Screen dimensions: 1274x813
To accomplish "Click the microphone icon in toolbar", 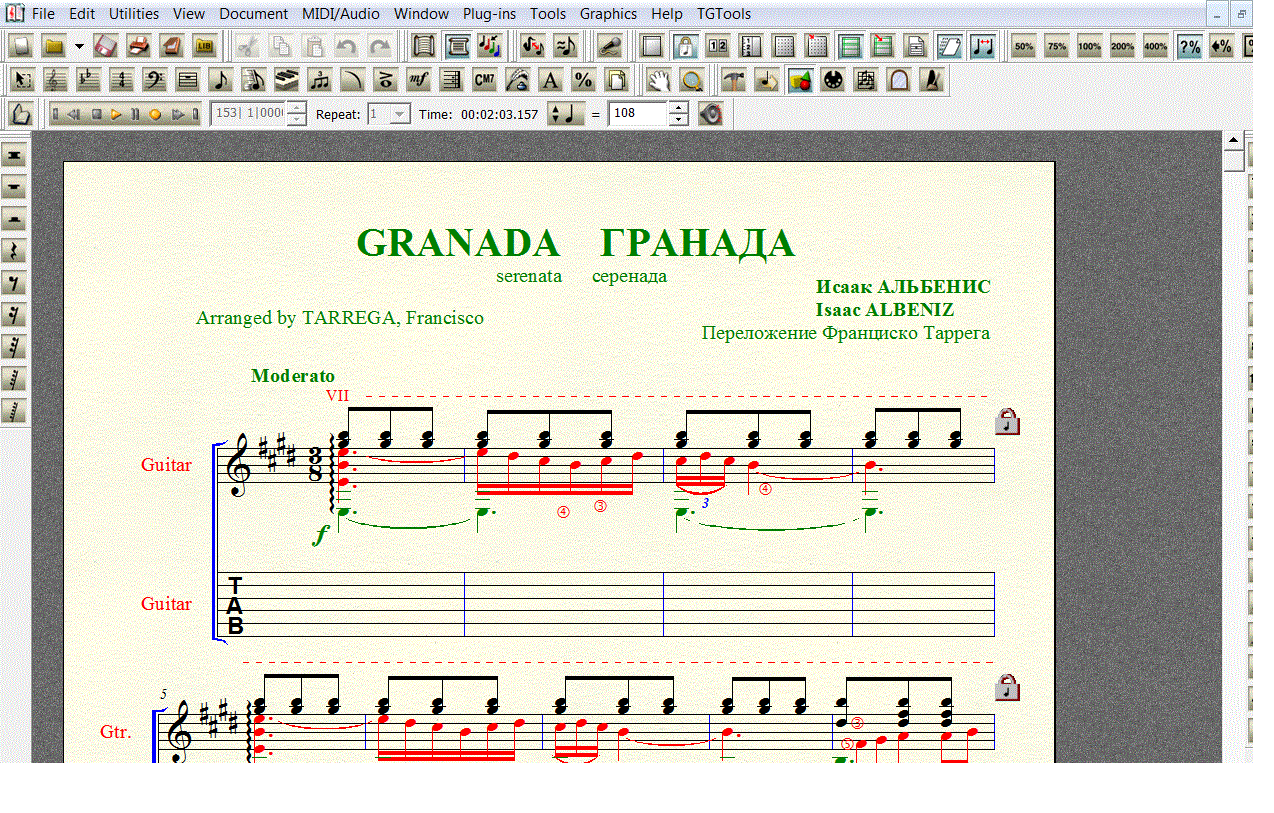I will [x=608, y=46].
